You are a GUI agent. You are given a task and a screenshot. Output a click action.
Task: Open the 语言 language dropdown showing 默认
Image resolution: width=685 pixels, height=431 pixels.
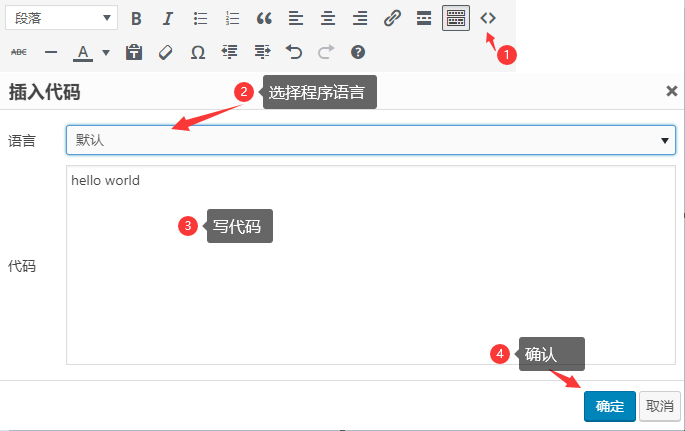[371, 140]
